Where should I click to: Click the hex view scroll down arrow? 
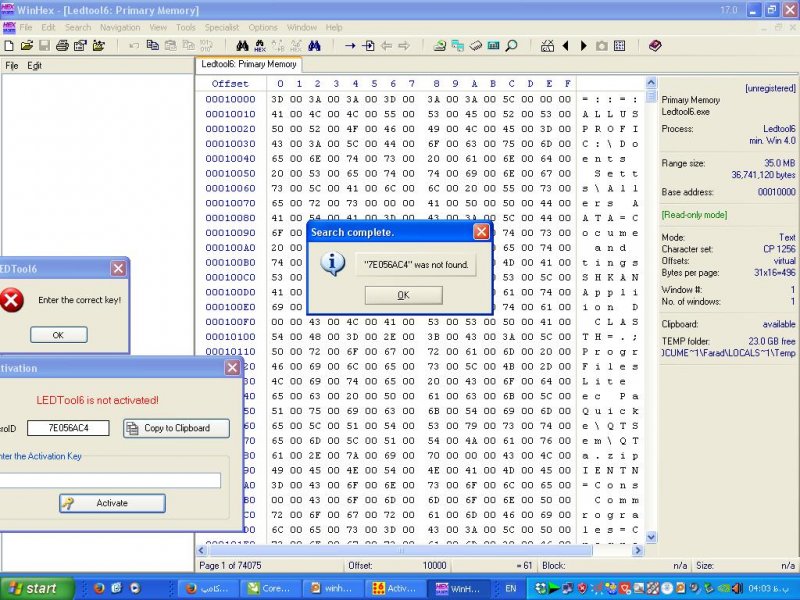pos(651,537)
